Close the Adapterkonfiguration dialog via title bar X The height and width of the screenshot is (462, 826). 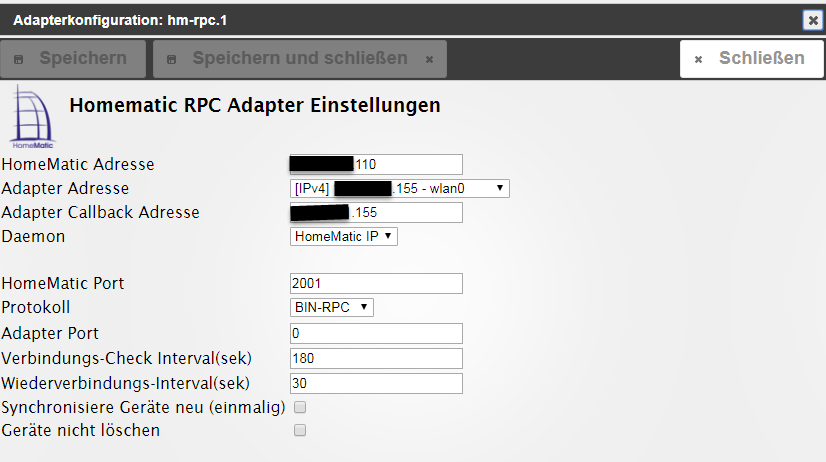click(x=812, y=19)
